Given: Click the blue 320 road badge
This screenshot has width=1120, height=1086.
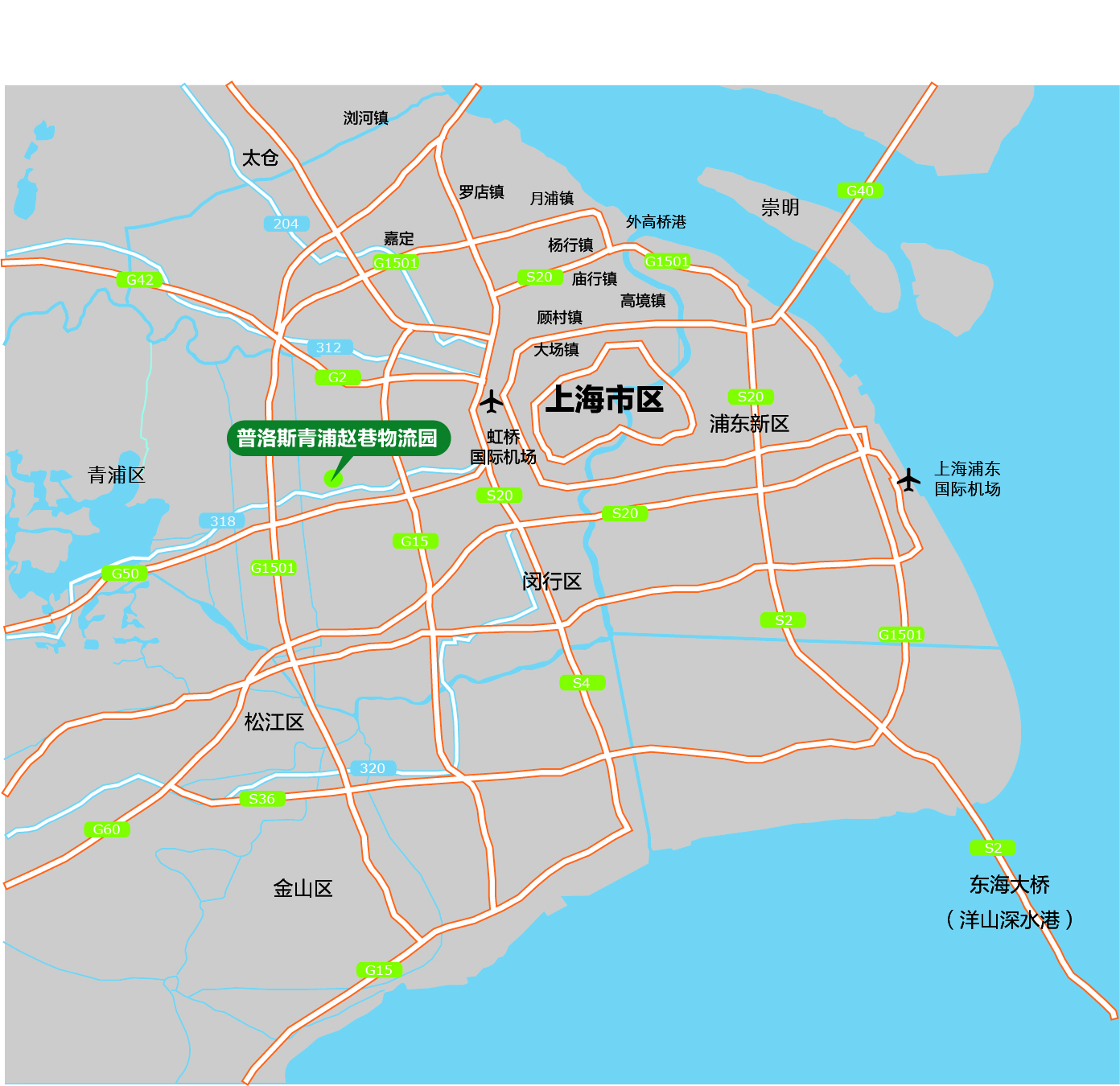Looking at the screenshot, I should tap(372, 768).
